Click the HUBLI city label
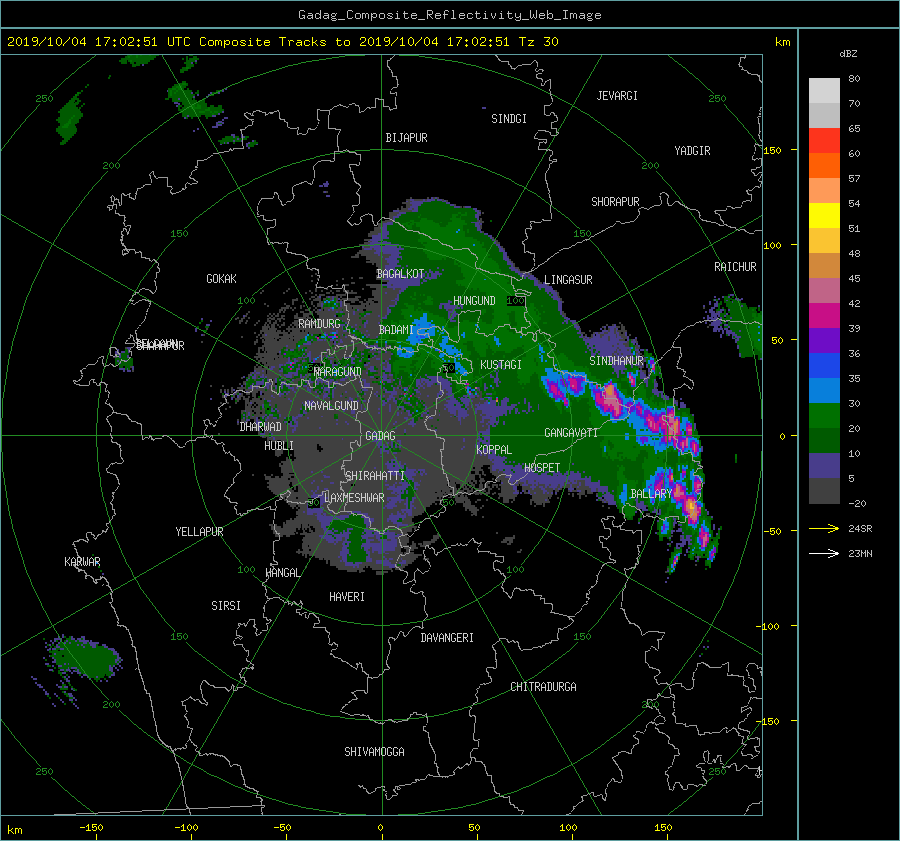The width and height of the screenshot is (900, 841). coord(279,445)
